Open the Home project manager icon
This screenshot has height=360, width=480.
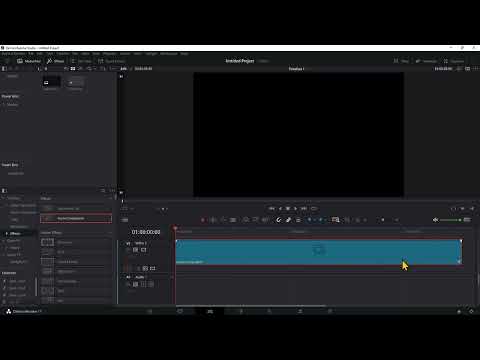pyautogui.click(x=459, y=311)
